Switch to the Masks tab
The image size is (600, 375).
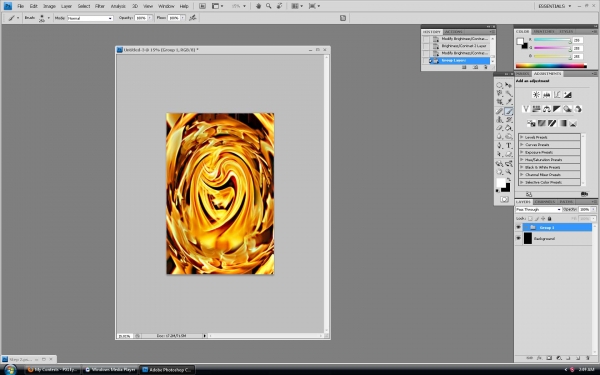[x=522, y=73]
